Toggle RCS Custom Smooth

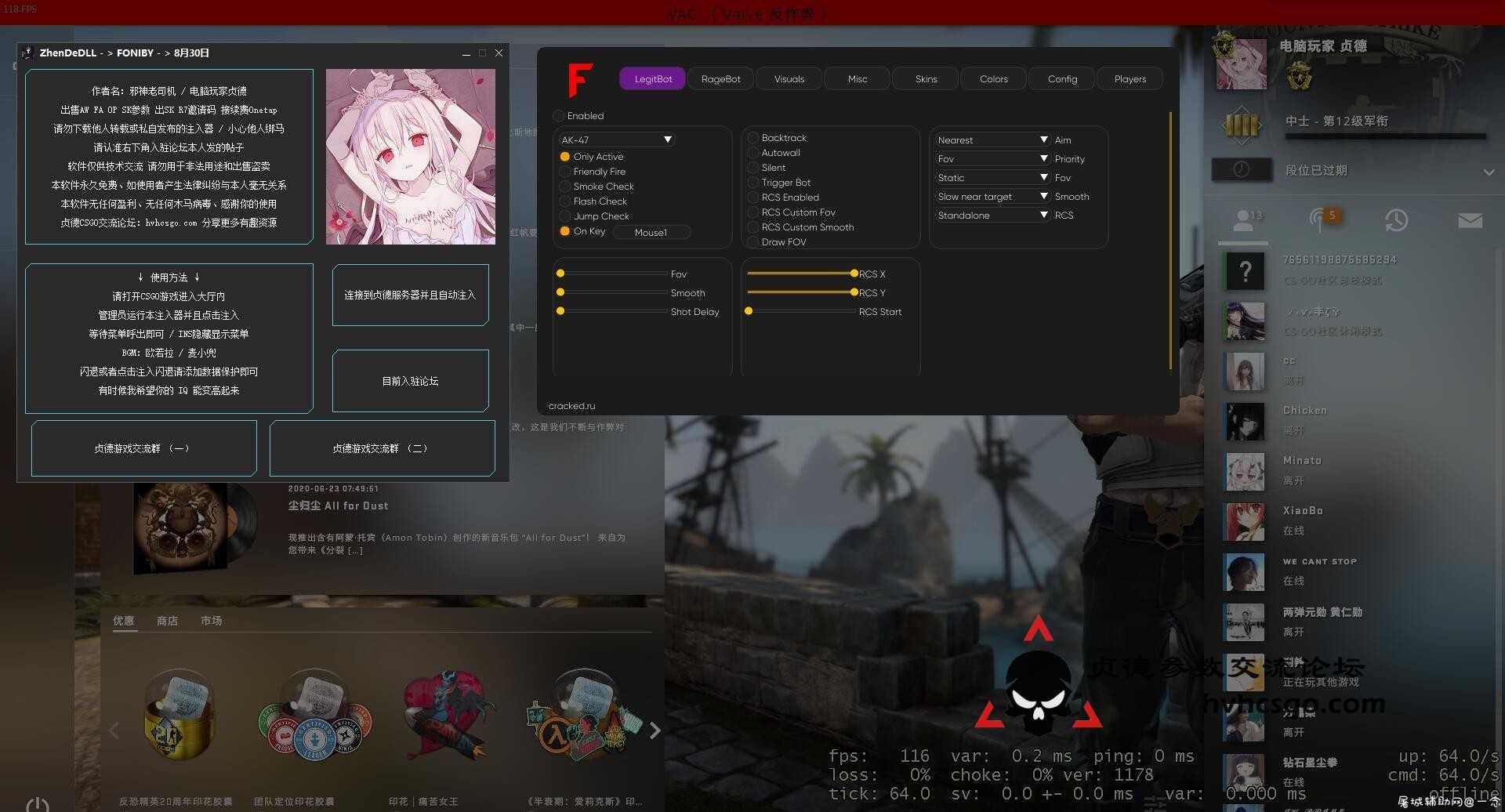click(x=752, y=227)
